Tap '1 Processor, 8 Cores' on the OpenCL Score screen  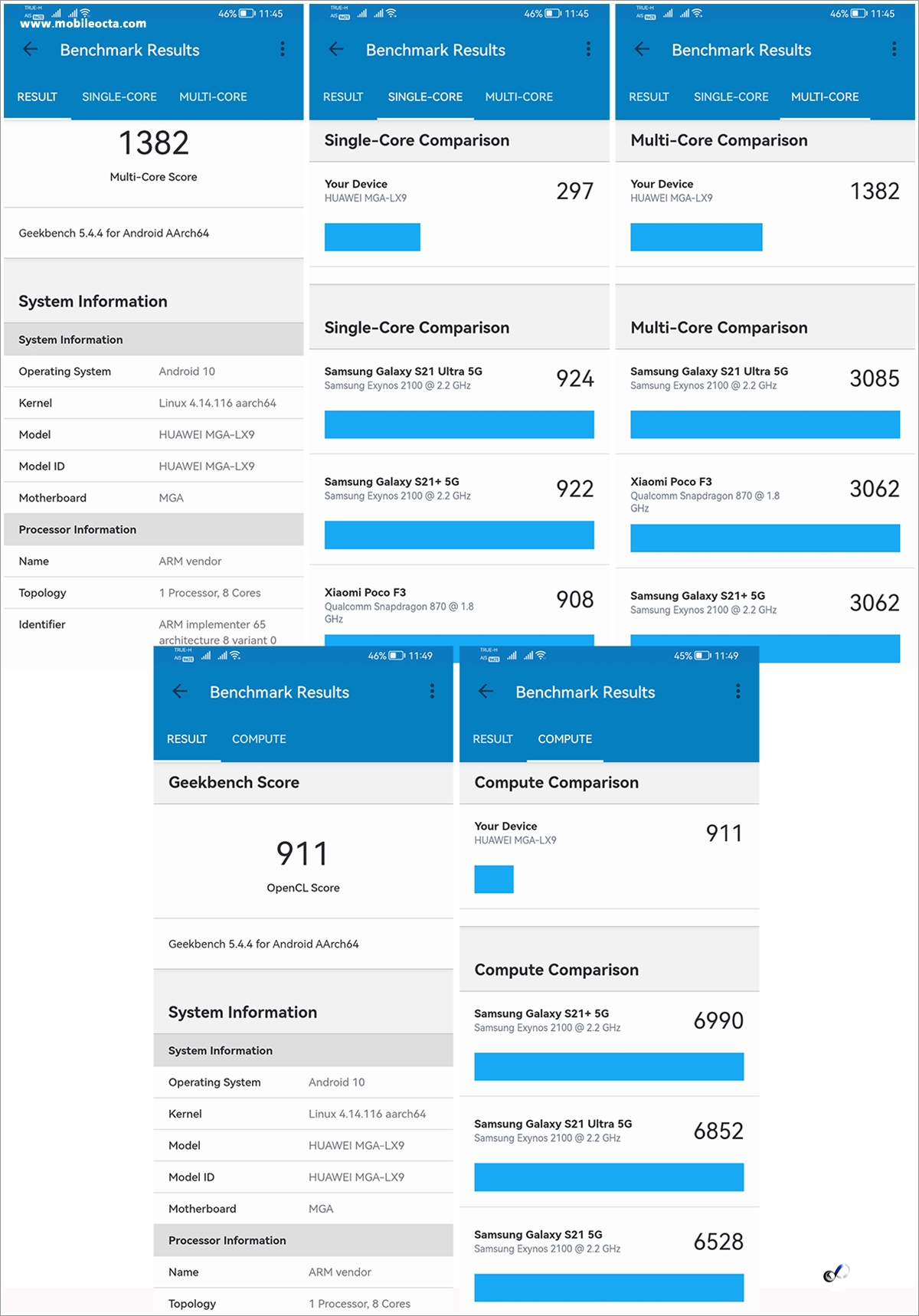[x=360, y=1304]
